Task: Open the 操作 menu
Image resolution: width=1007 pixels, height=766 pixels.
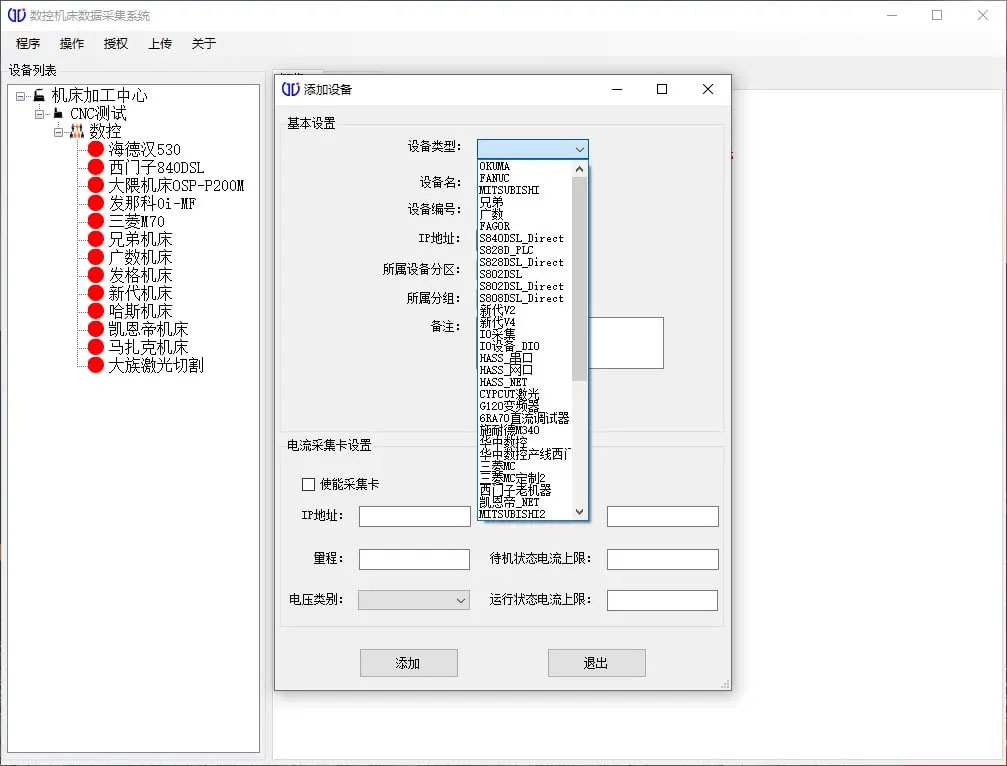Action: (x=72, y=44)
